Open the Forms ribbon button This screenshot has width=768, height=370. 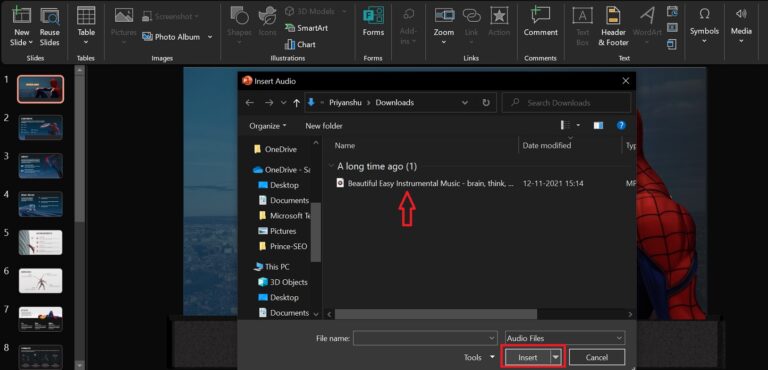[373, 22]
